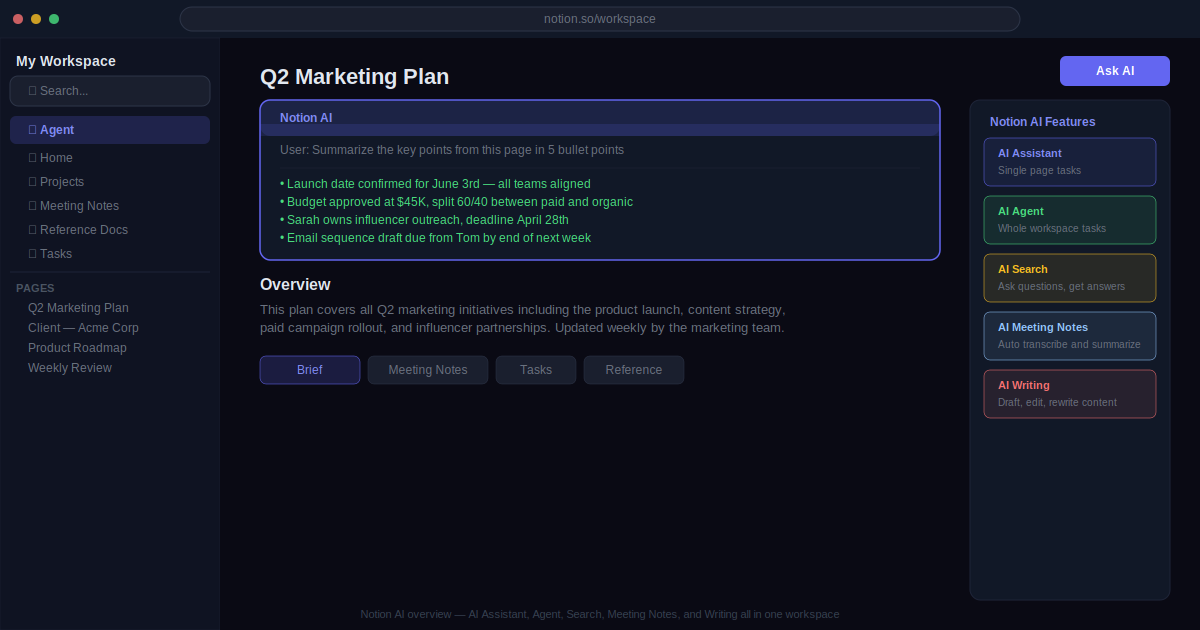The width and height of the screenshot is (1200, 630).
Task: Open the Agent sidebar item
Action: [x=110, y=130]
